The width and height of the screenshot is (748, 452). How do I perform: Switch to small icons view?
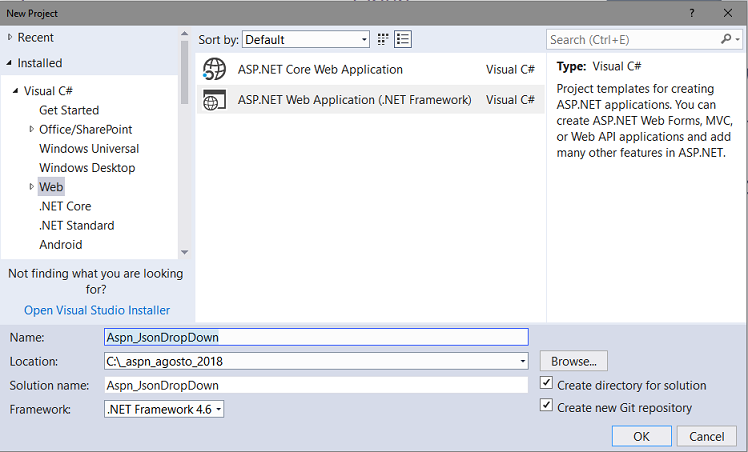click(383, 39)
